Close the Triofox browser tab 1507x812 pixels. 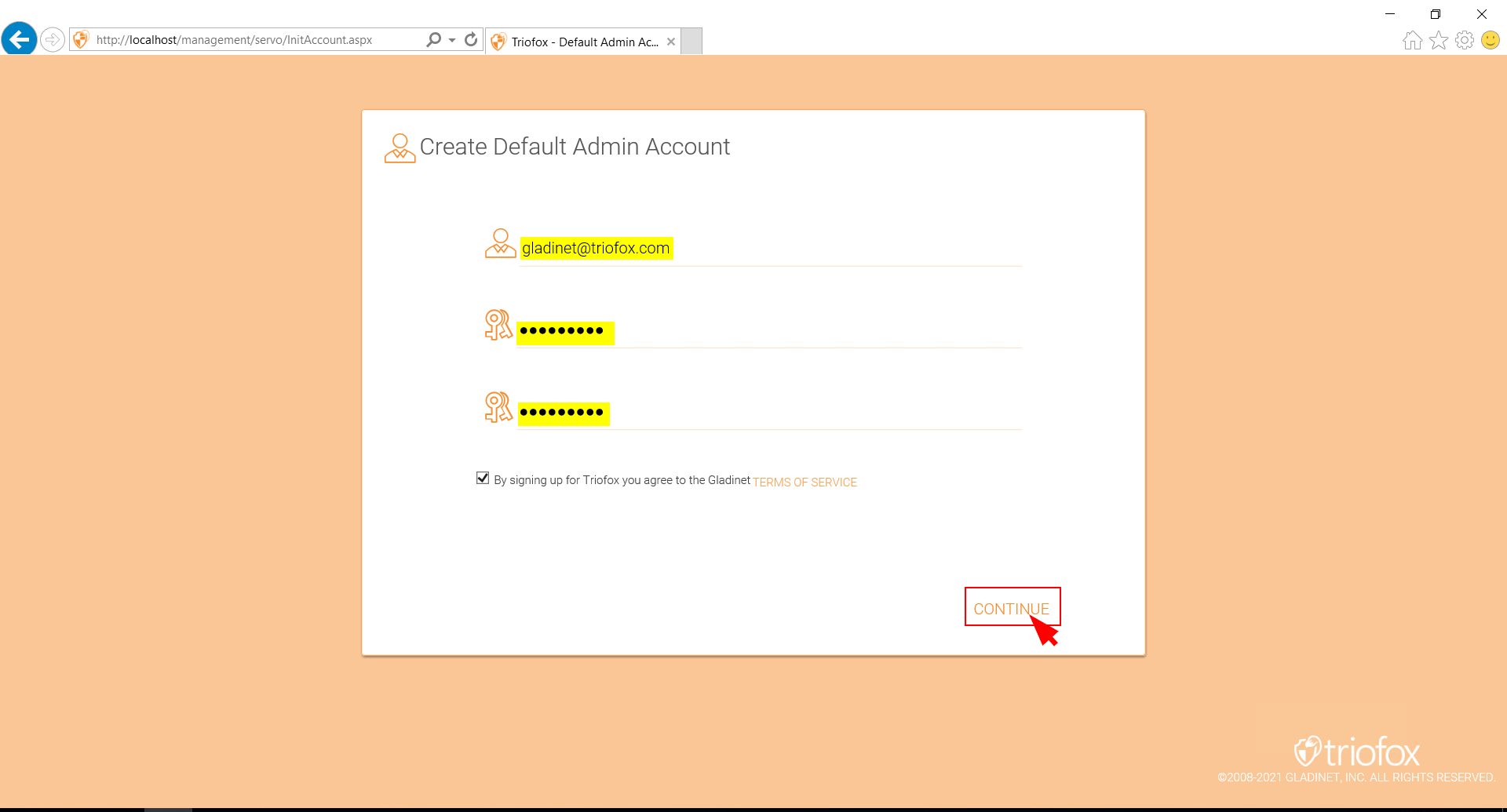coord(670,42)
